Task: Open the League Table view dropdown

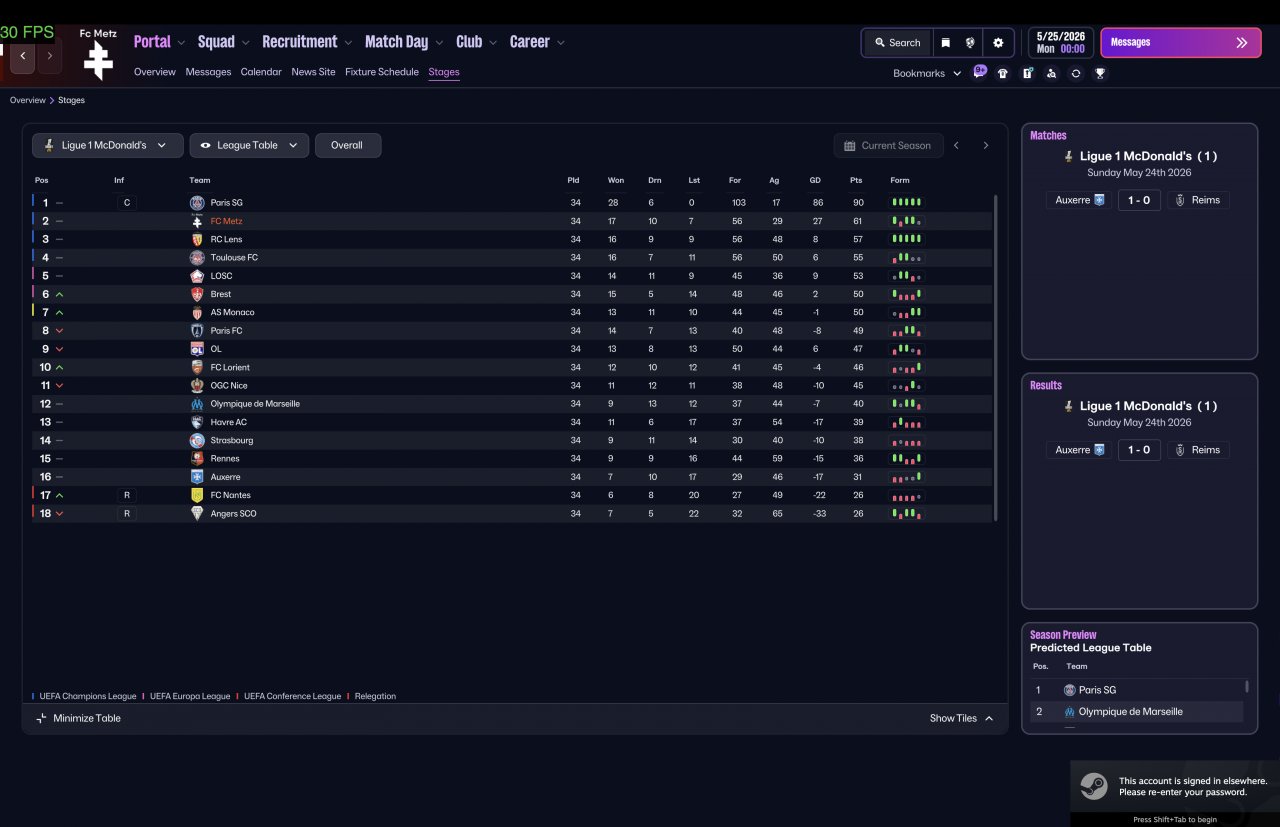Action: (249, 145)
